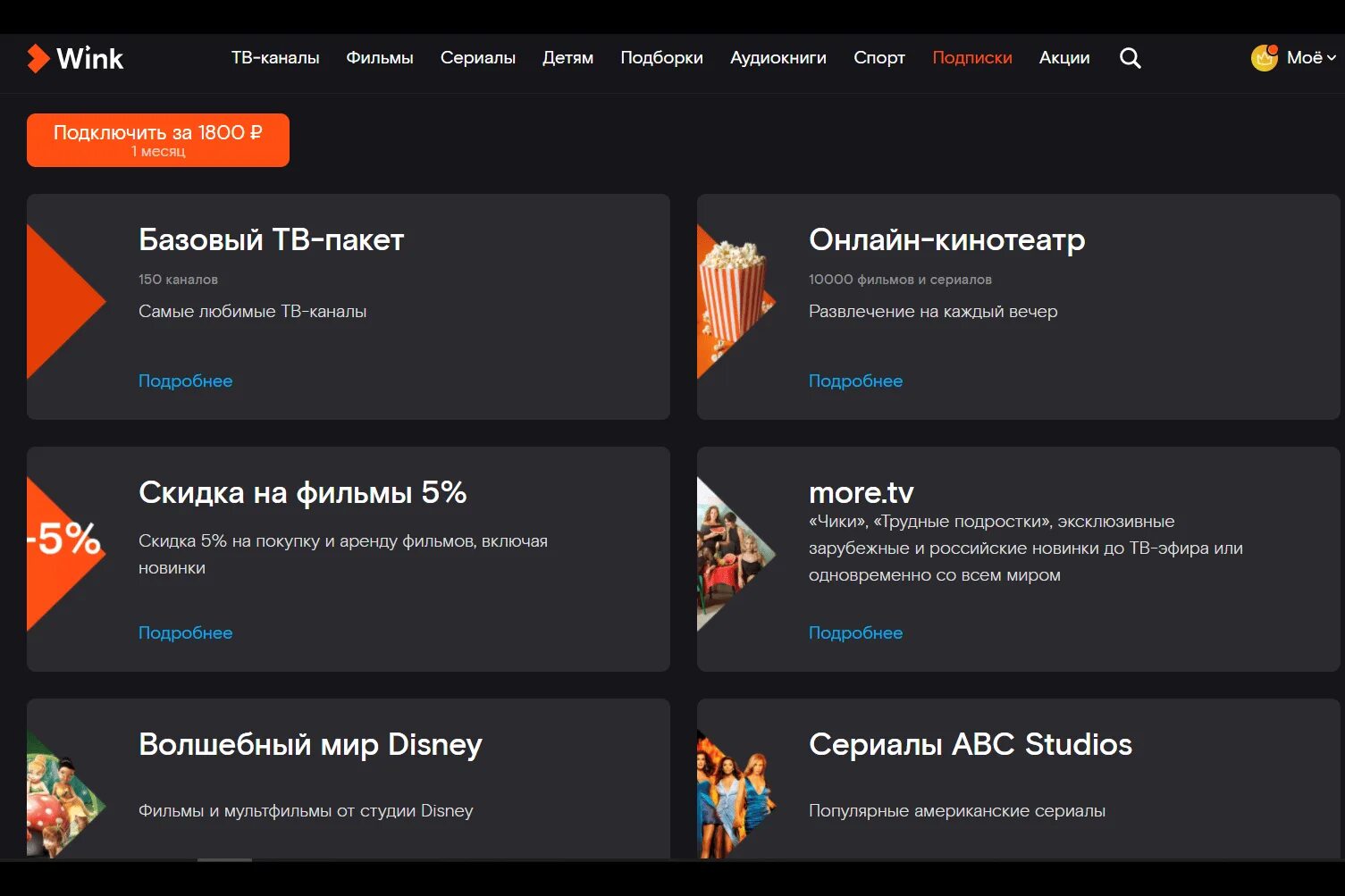Image resolution: width=1345 pixels, height=896 pixels.
Task: Open ТВ-каналы menu item
Action: (x=275, y=58)
